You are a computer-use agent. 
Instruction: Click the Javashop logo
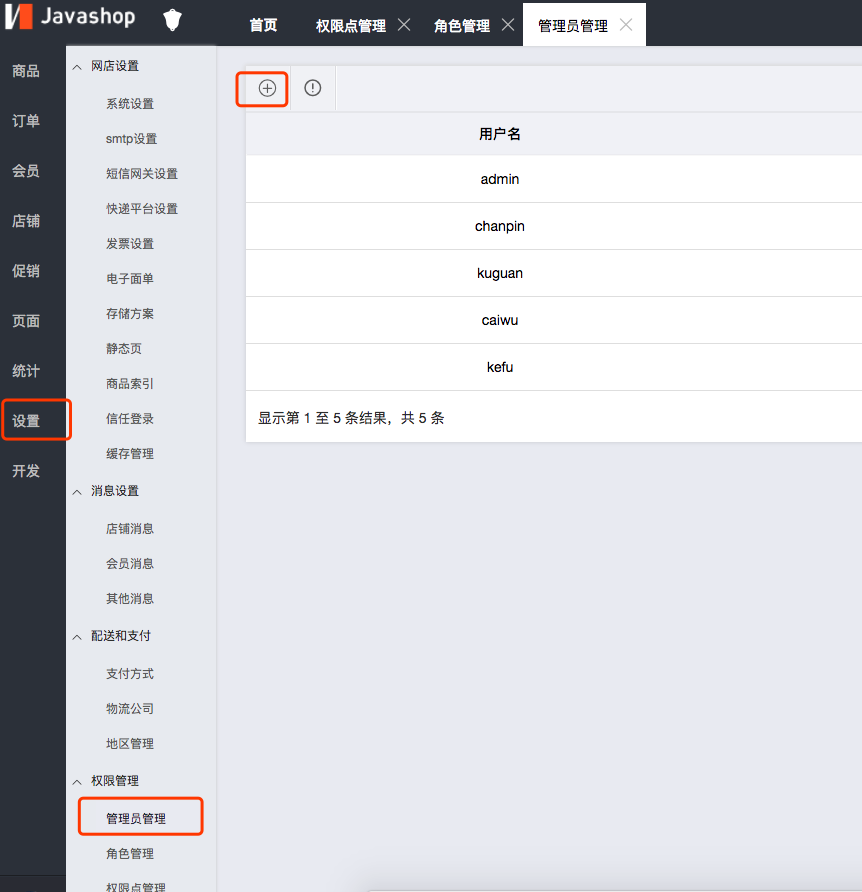[x=71, y=16]
